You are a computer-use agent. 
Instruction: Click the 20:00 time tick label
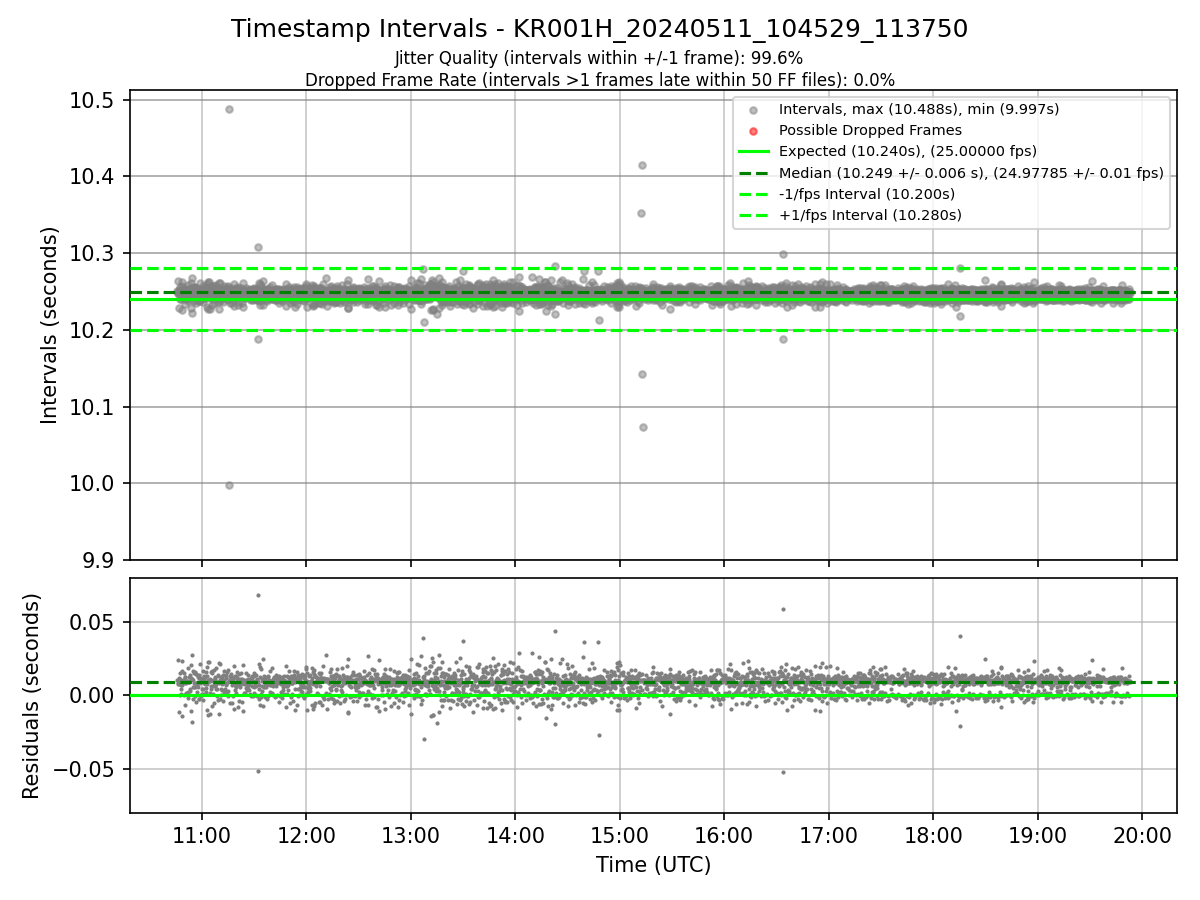1143,836
